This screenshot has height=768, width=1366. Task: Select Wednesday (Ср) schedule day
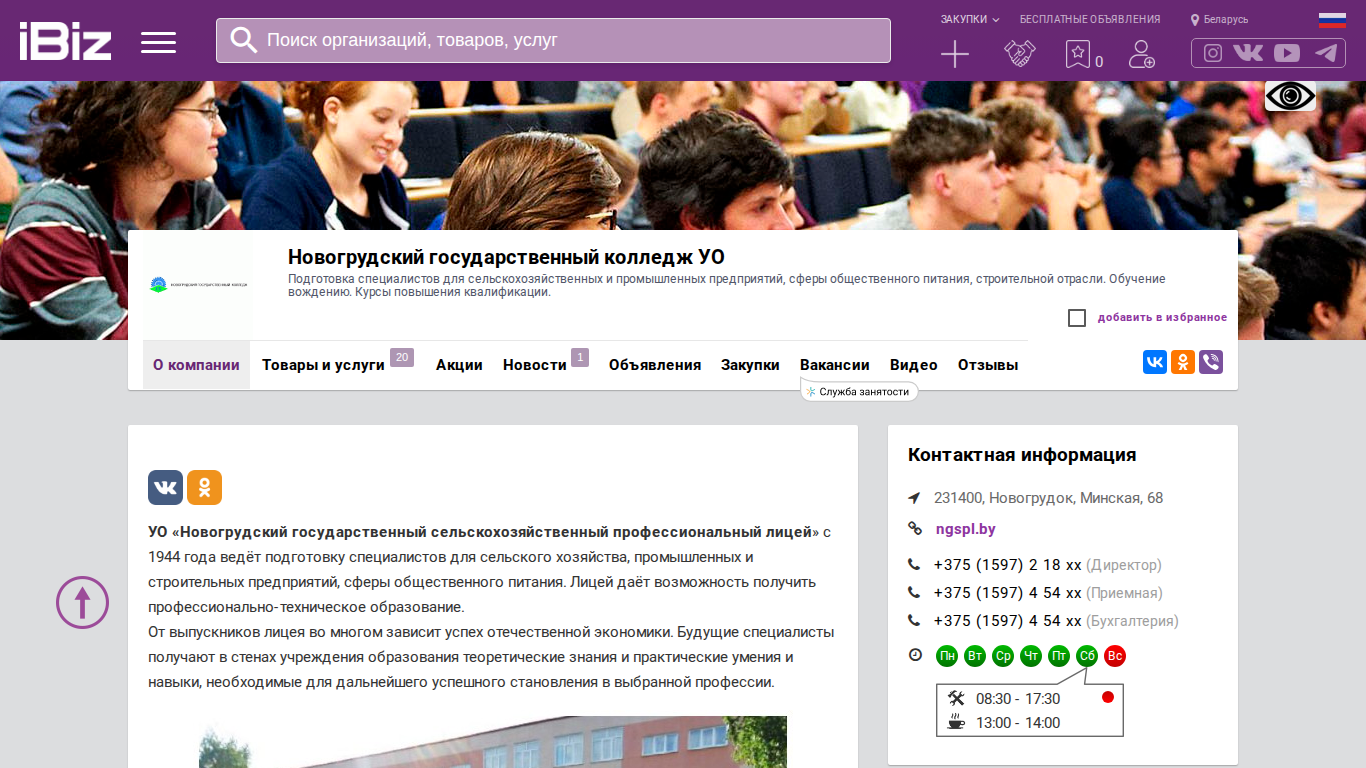pos(1003,656)
